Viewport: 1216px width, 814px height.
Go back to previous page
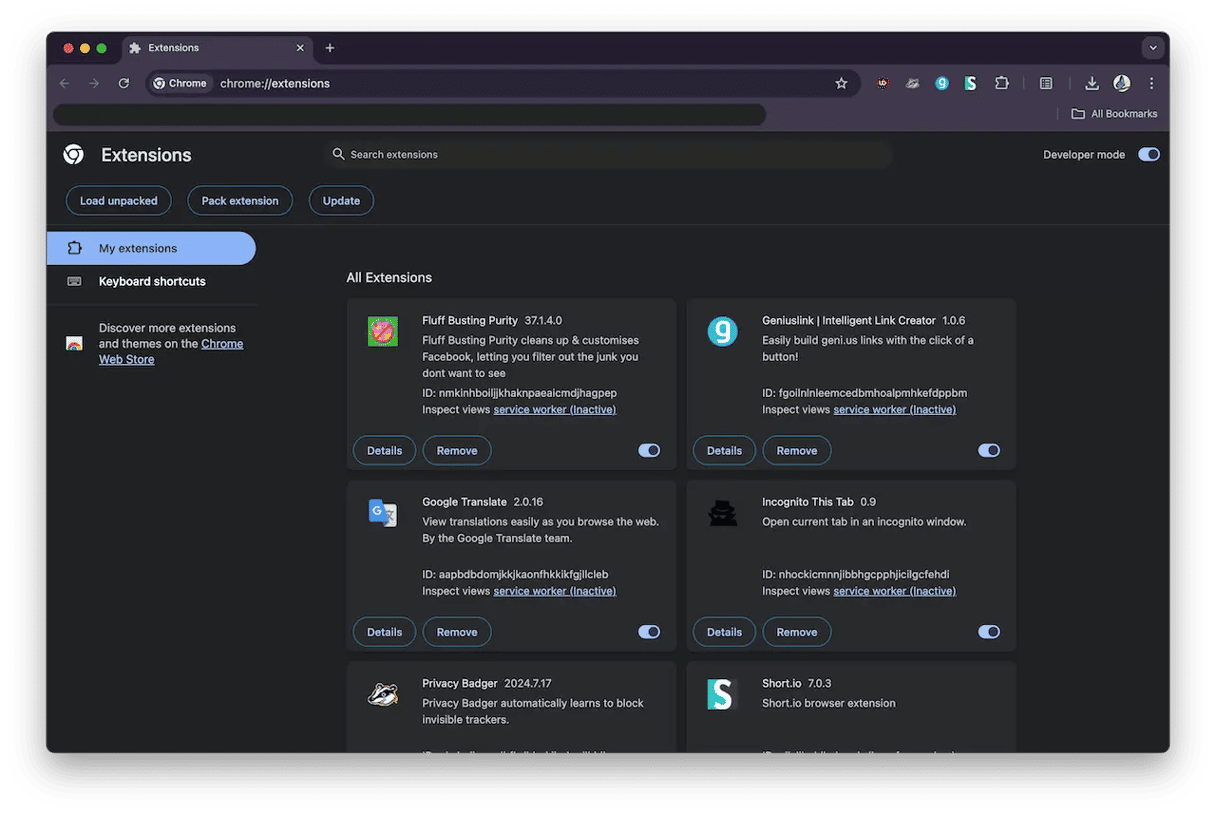coord(65,84)
